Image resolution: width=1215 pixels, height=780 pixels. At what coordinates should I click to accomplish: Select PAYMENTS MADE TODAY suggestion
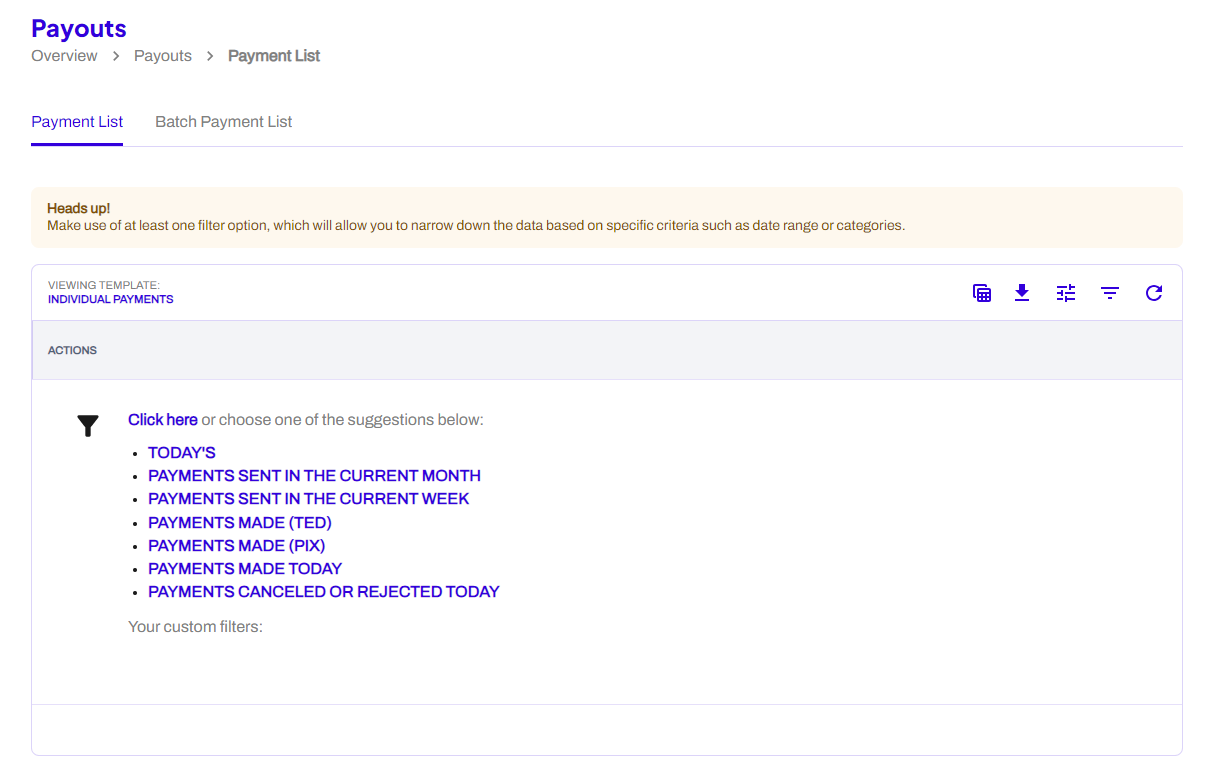pos(245,568)
